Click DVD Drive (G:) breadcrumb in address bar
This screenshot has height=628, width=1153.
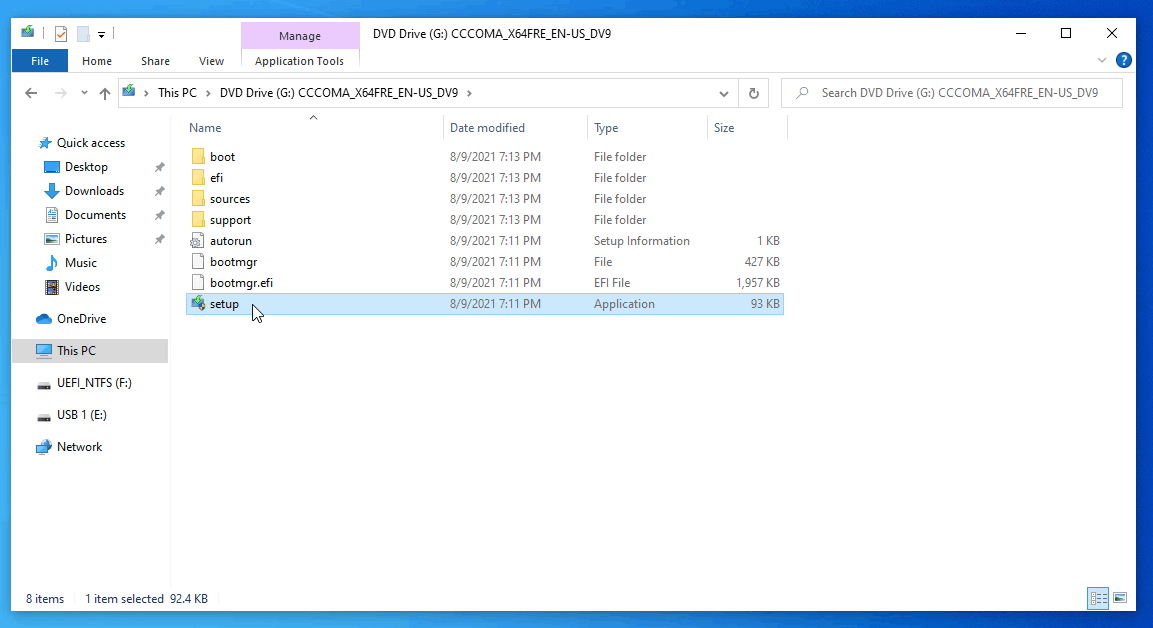339,93
